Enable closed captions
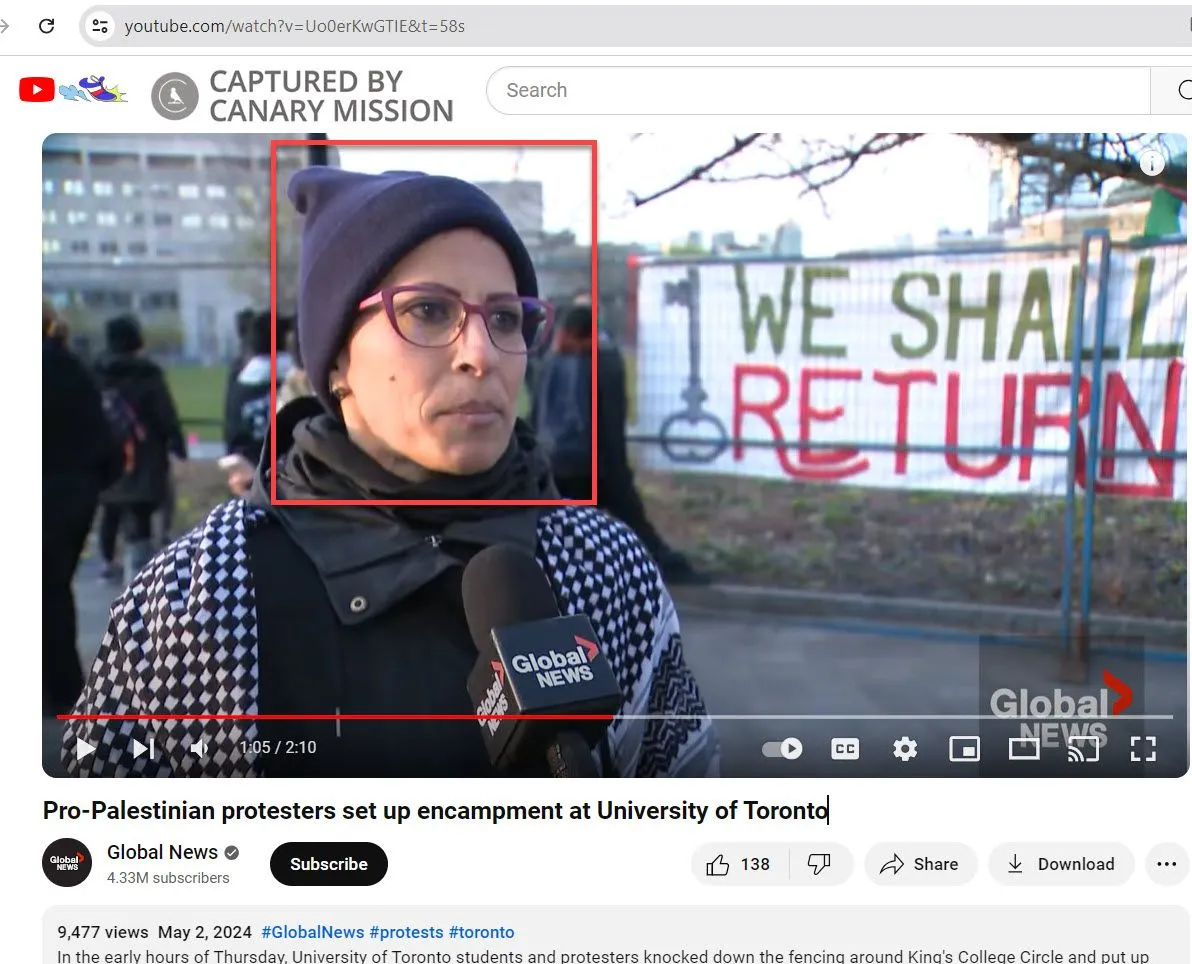1192x964 pixels. pyautogui.click(x=845, y=748)
